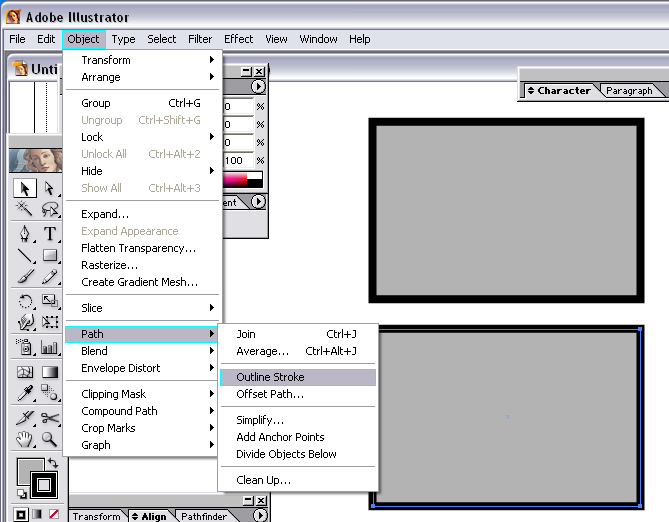This screenshot has height=522, width=669.
Task: Select the Symbol Sprayer tool
Action: [25, 347]
